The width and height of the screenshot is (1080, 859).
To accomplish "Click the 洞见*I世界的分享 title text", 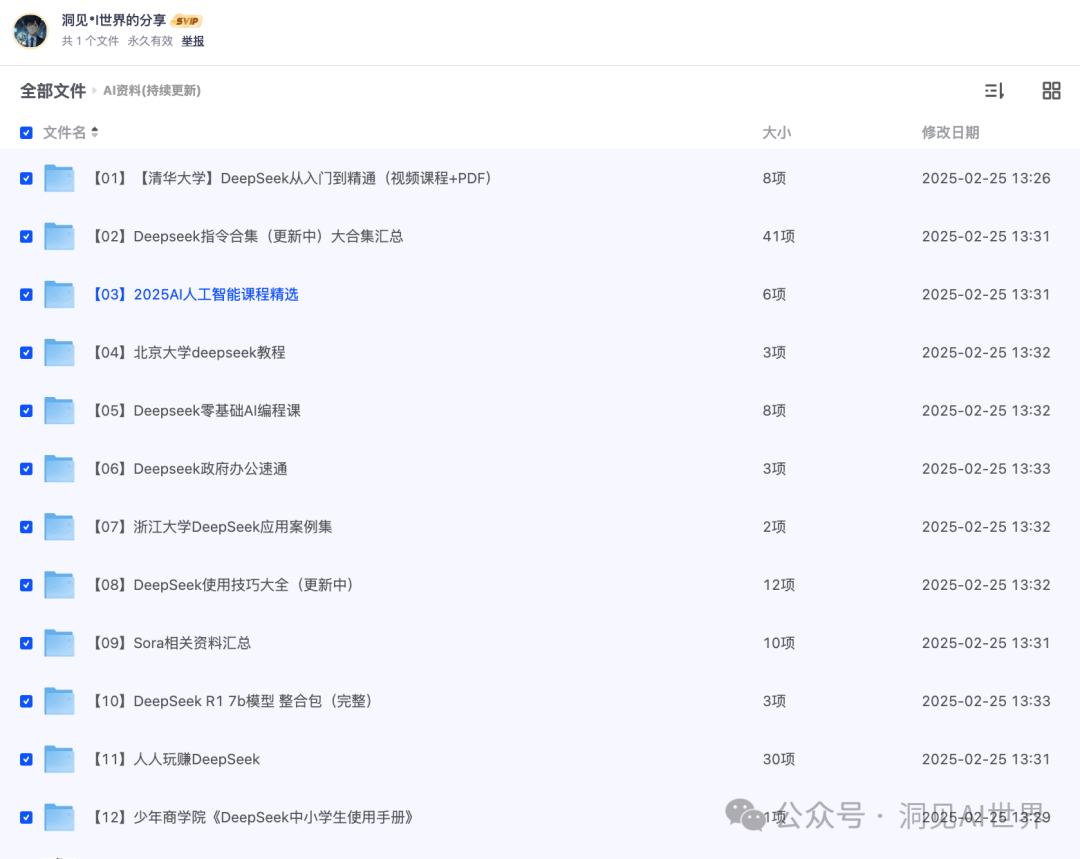I will tap(114, 21).
